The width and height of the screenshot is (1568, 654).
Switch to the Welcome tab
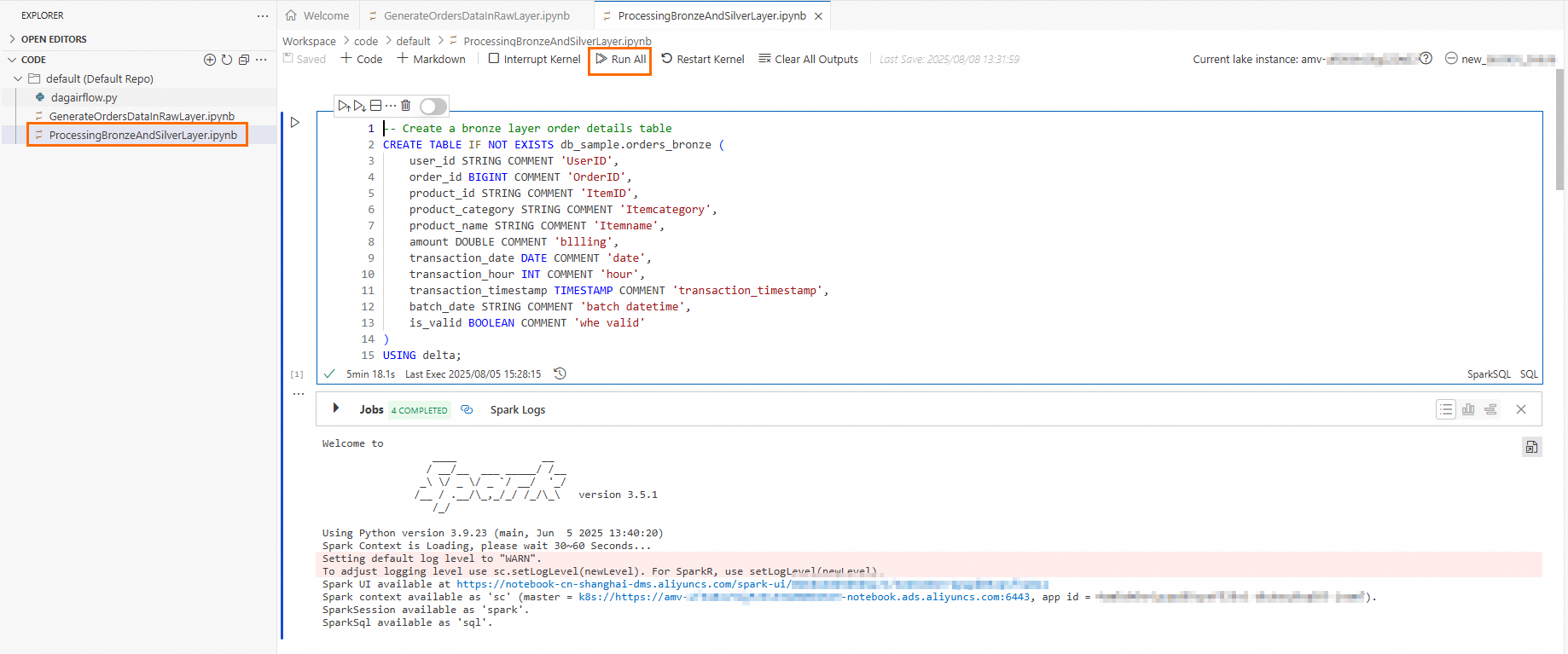coord(317,16)
